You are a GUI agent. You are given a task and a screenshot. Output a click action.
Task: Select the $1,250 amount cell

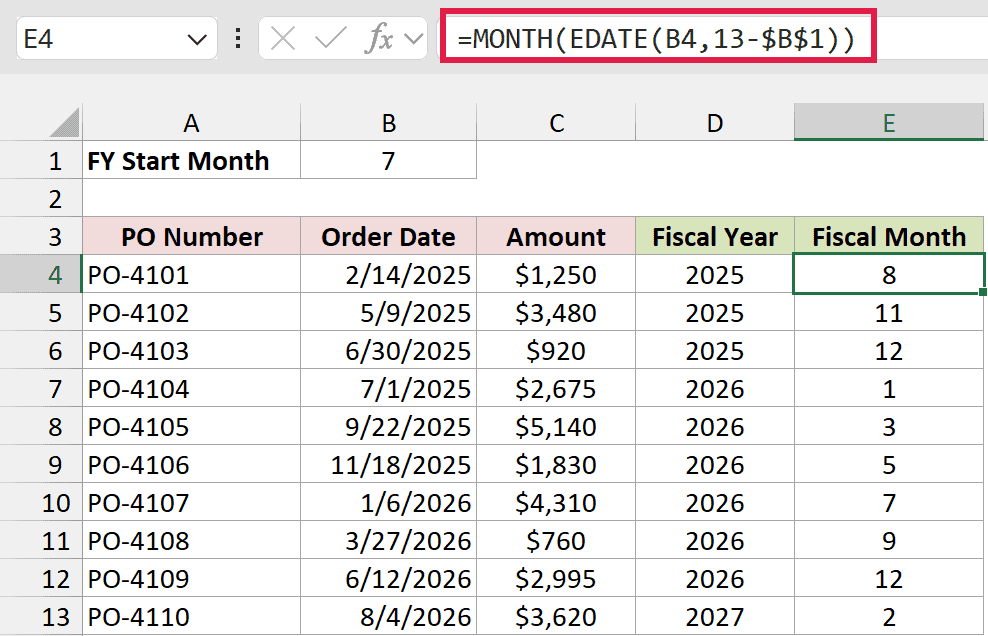click(x=556, y=274)
